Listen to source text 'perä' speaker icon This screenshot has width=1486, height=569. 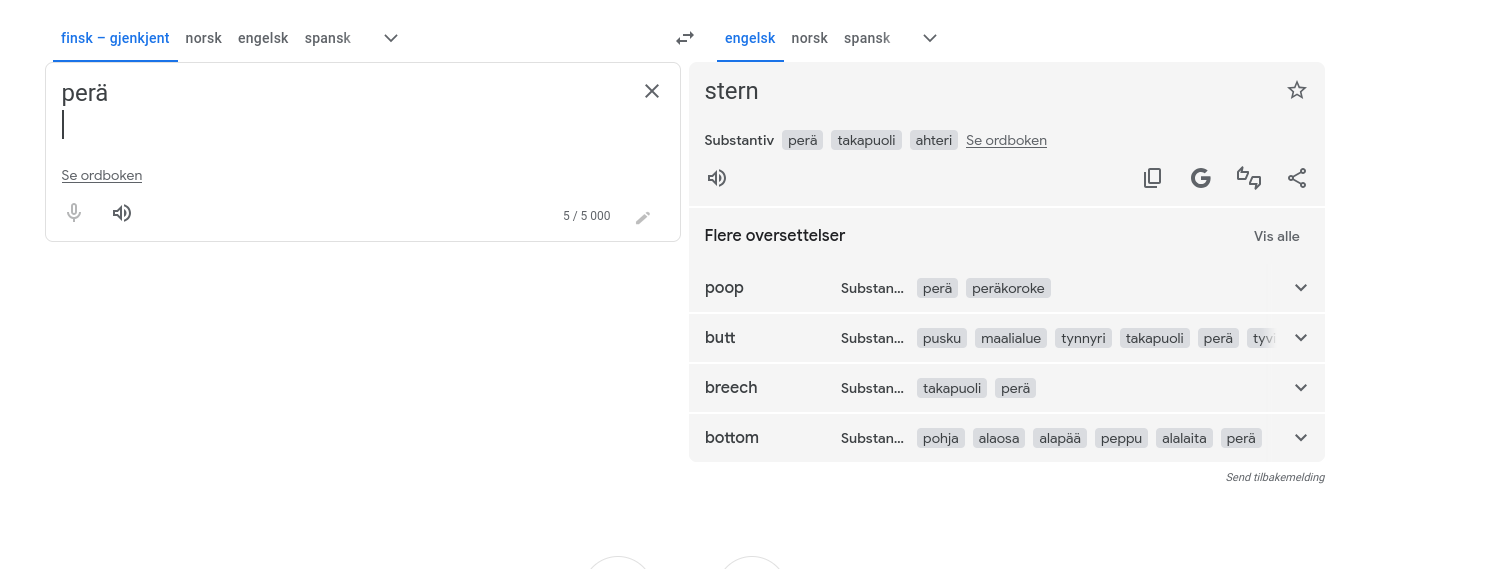(122, 213)
